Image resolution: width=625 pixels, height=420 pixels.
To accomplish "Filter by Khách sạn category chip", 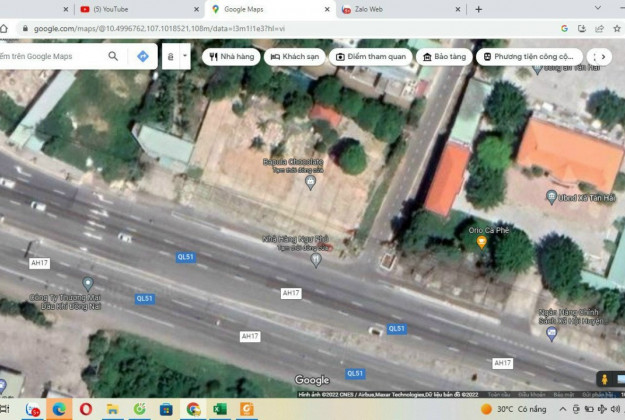I will point(295,57).
